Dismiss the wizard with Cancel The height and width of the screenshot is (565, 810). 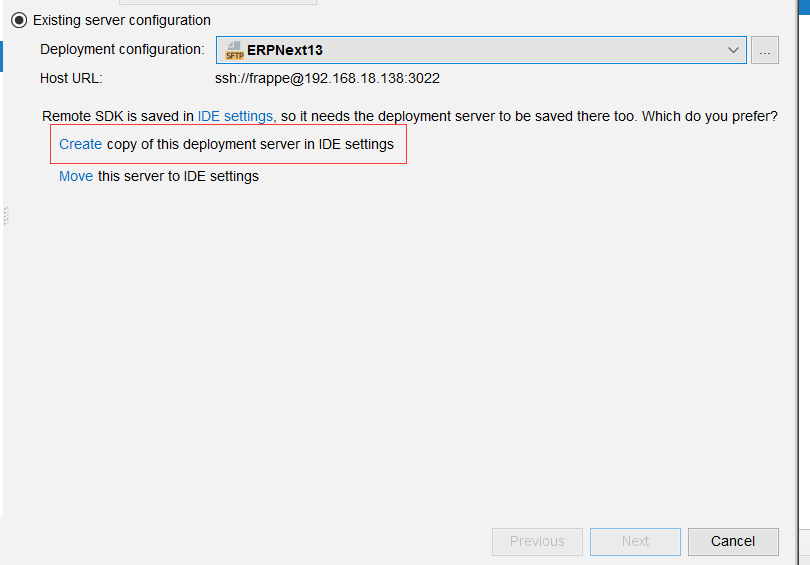pyautogui.click(x=733, y=541)
